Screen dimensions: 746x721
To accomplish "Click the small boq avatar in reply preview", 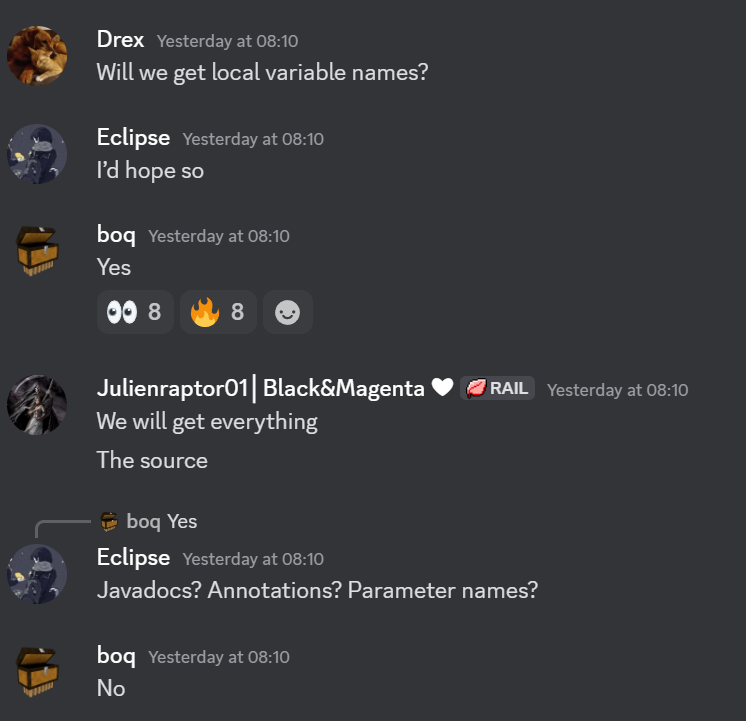I will pos(109,522).
